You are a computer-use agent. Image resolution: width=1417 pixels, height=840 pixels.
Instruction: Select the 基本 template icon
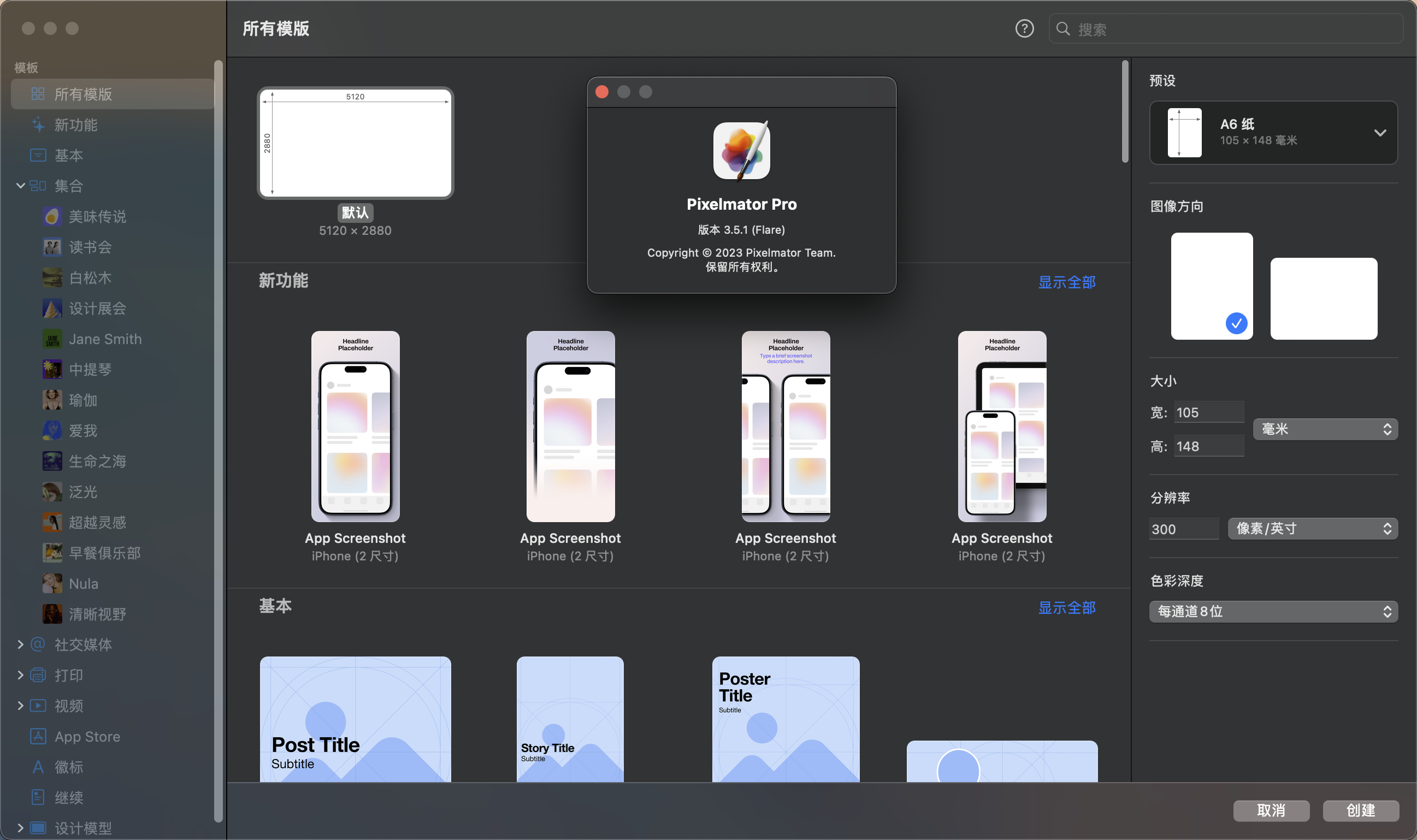(x=38, y=155)
